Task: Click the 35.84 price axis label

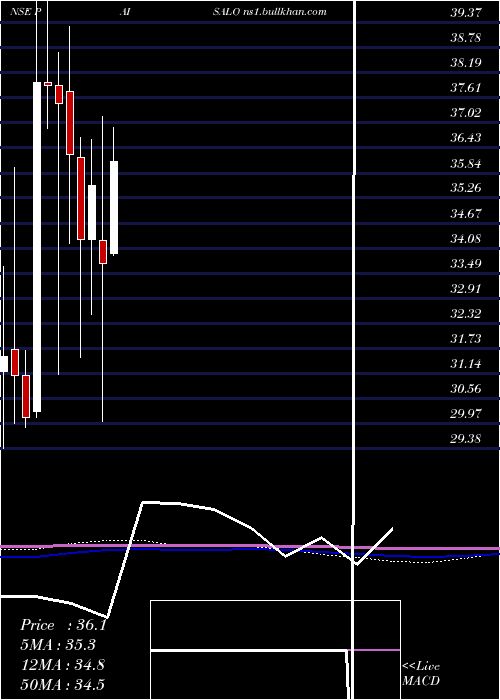Action: coord(466,163)
